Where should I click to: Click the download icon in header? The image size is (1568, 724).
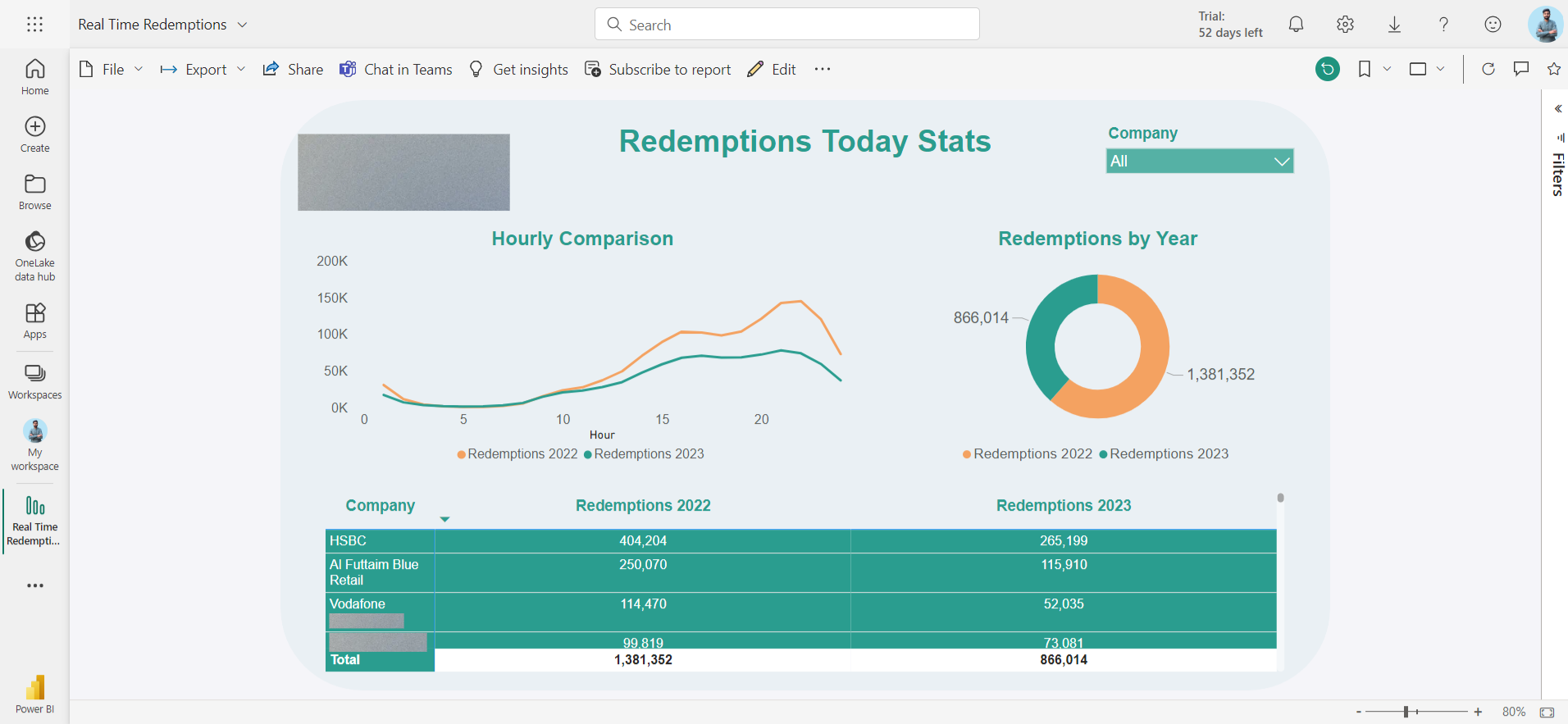[1394, 25]
